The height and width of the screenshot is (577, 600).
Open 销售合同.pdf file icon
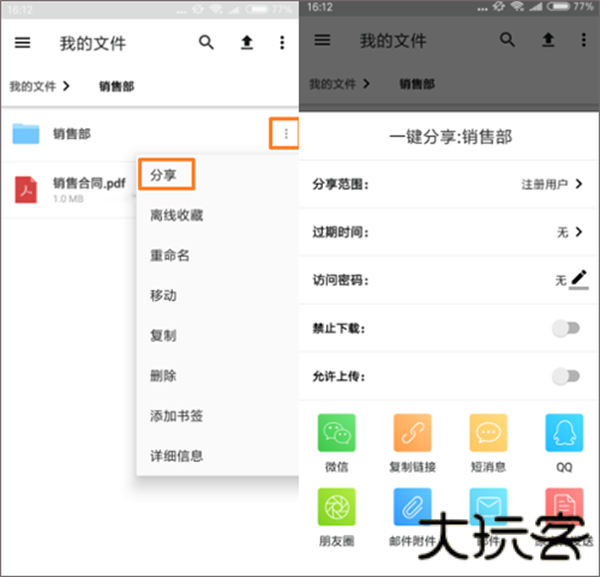click(26, 189)
